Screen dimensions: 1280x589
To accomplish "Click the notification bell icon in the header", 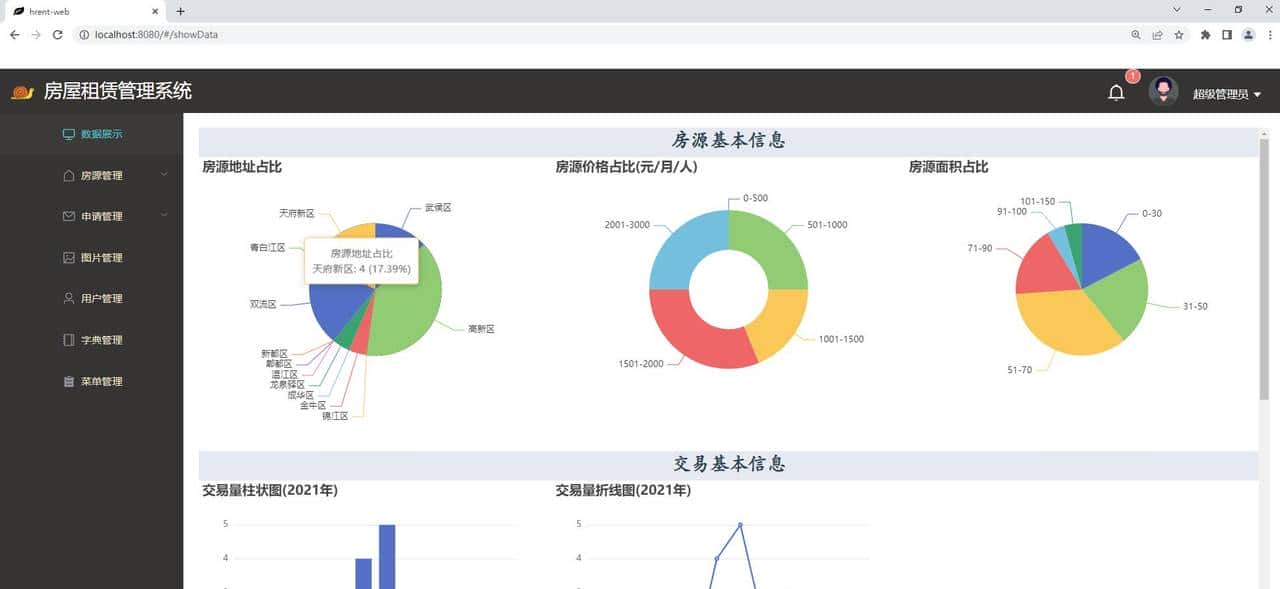I will tap(1116, 90).
